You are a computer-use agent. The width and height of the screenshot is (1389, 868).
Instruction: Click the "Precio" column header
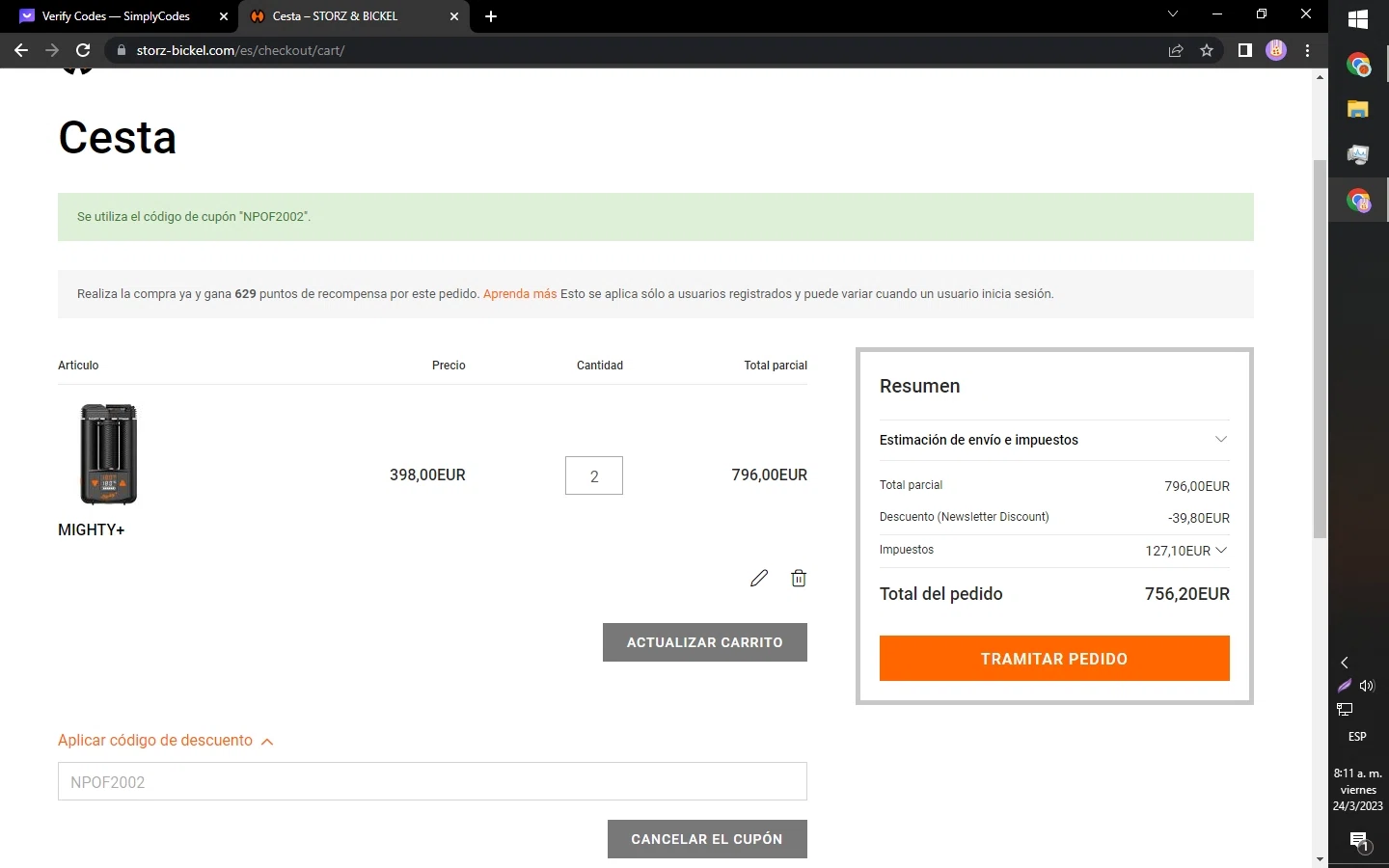pos(449,366)
